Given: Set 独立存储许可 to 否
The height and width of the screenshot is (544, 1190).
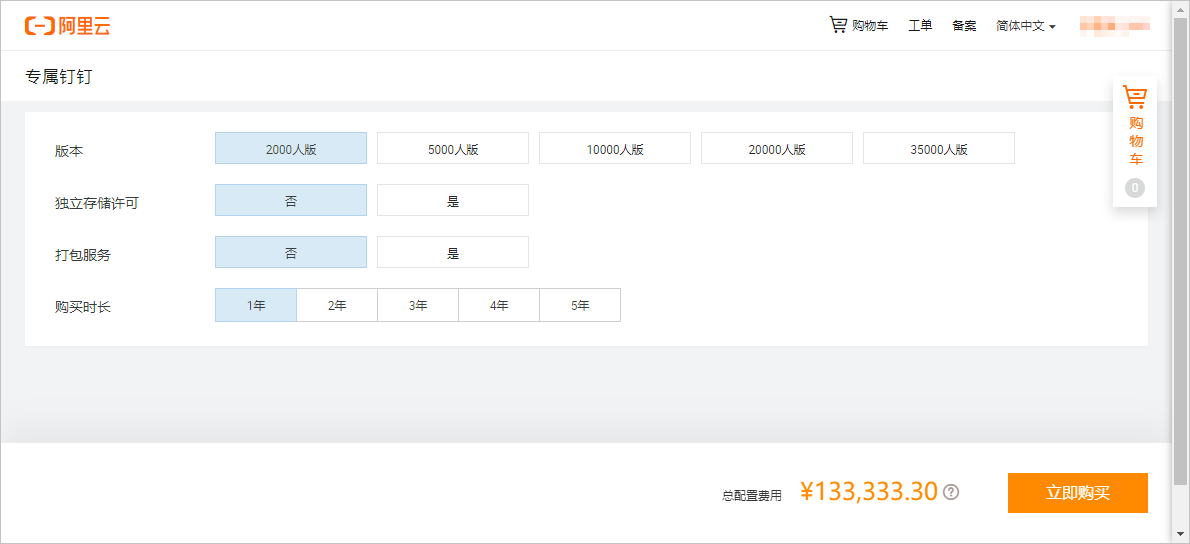Looking at the screenshot, I should click(x=291, y=200).
